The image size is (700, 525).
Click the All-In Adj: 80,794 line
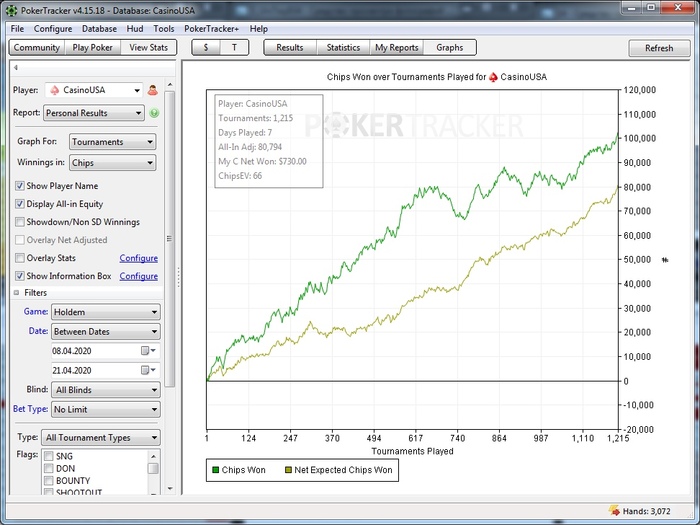250,147
